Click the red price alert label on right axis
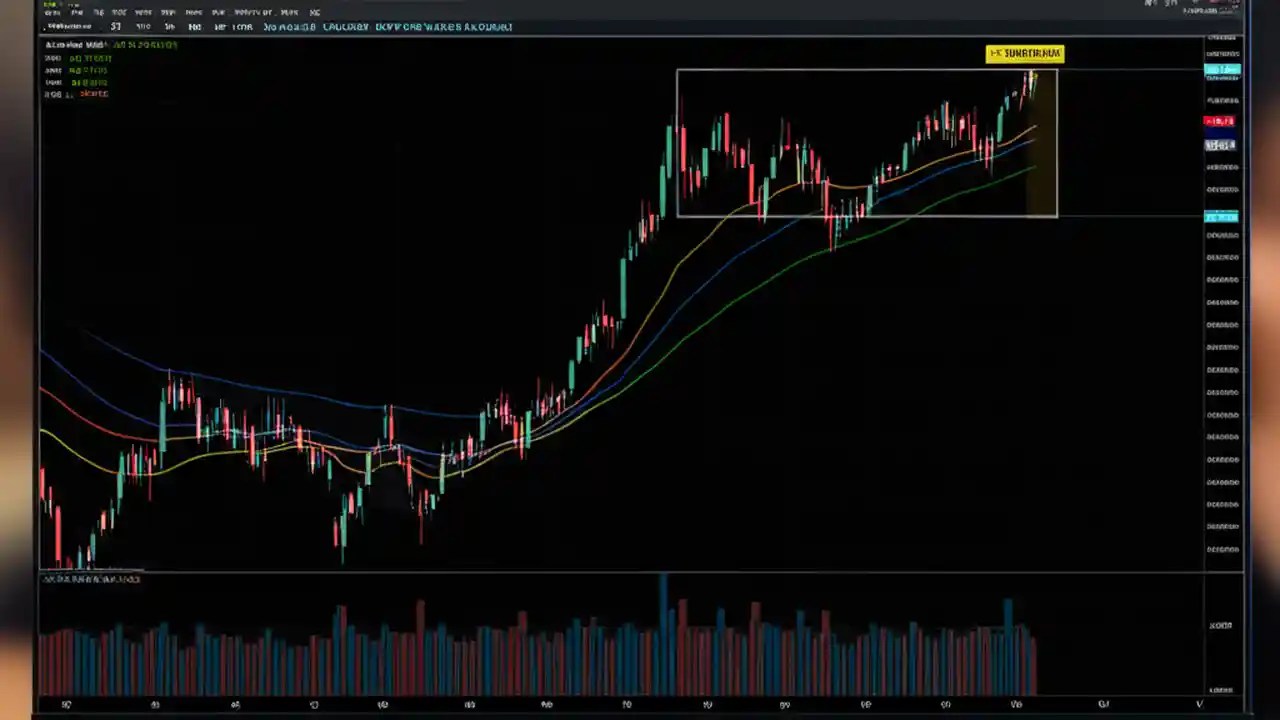Viewport: 1280px width, 720px height. 1220,120
